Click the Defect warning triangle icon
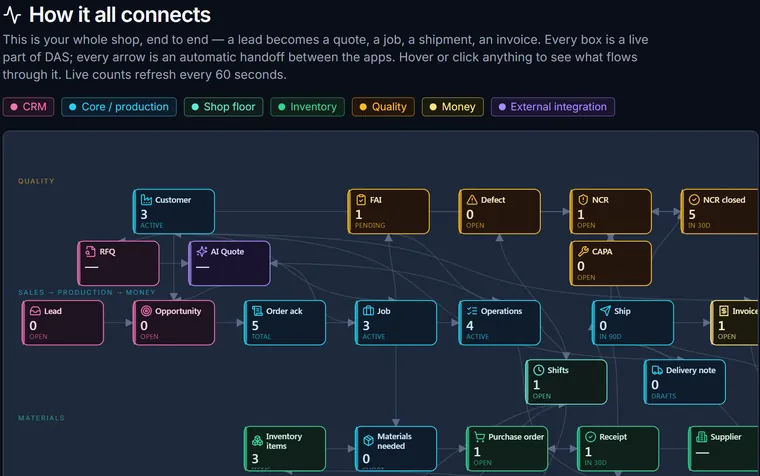 [x=472, y=200]
